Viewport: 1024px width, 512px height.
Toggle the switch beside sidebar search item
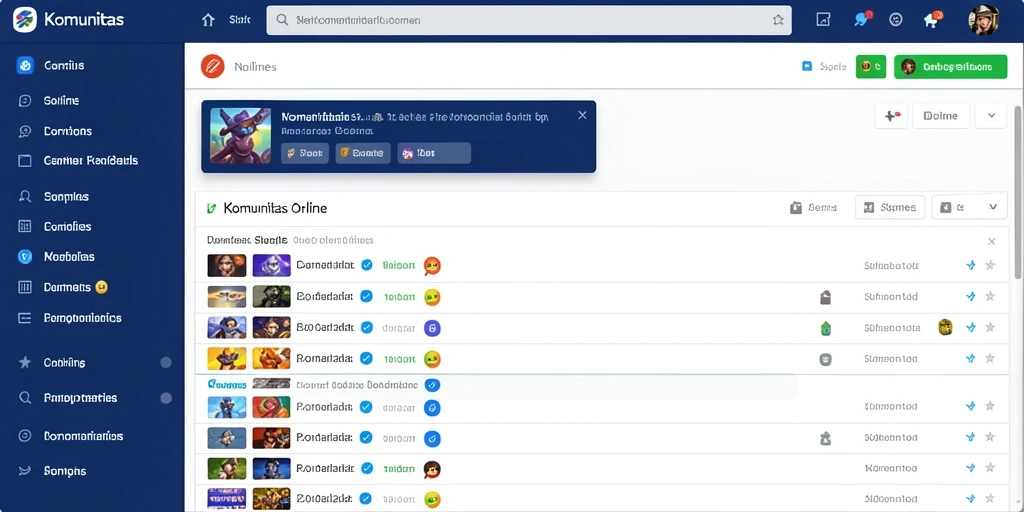click(x=166, y=398)
